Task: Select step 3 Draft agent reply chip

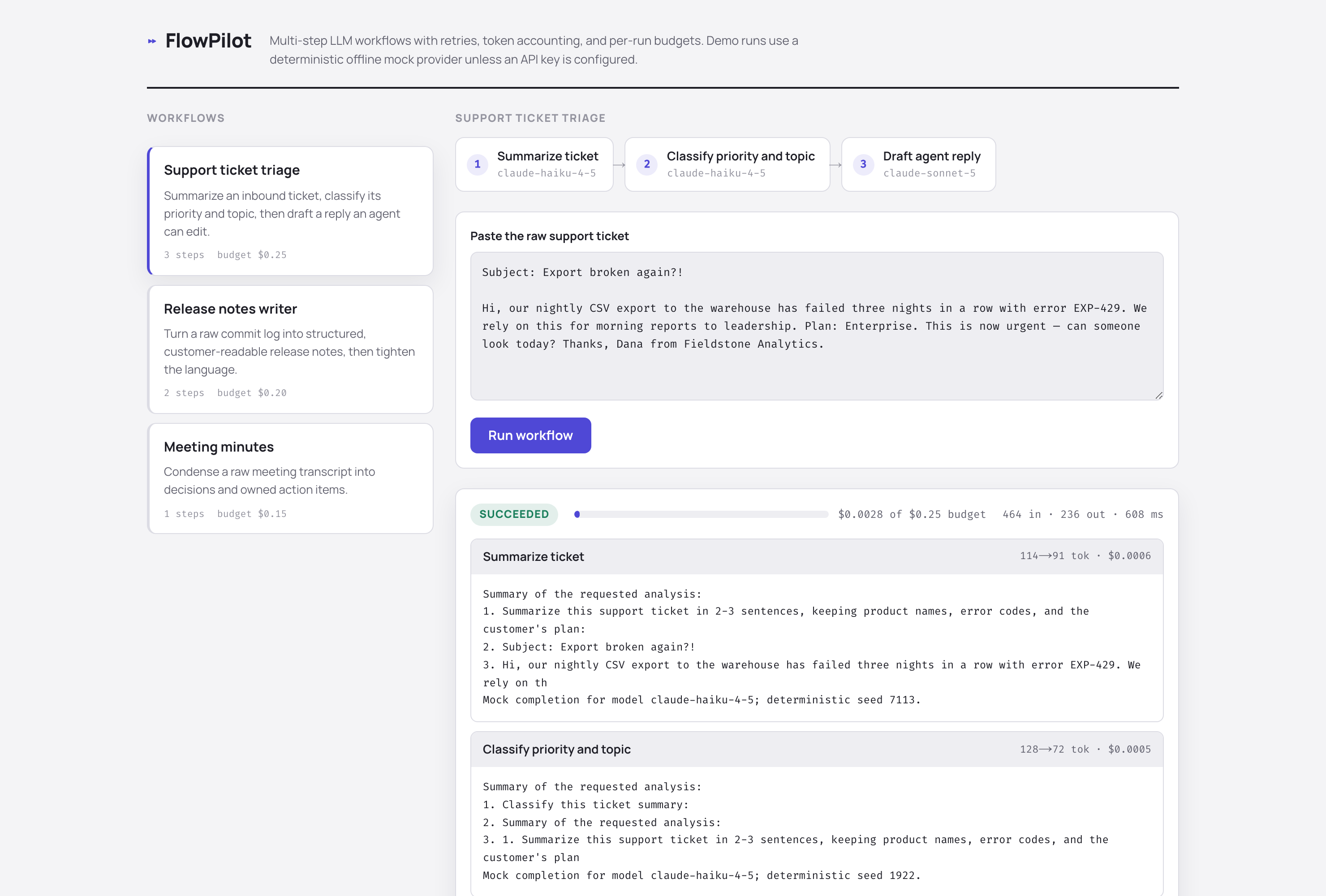Action: pos(918,164)
